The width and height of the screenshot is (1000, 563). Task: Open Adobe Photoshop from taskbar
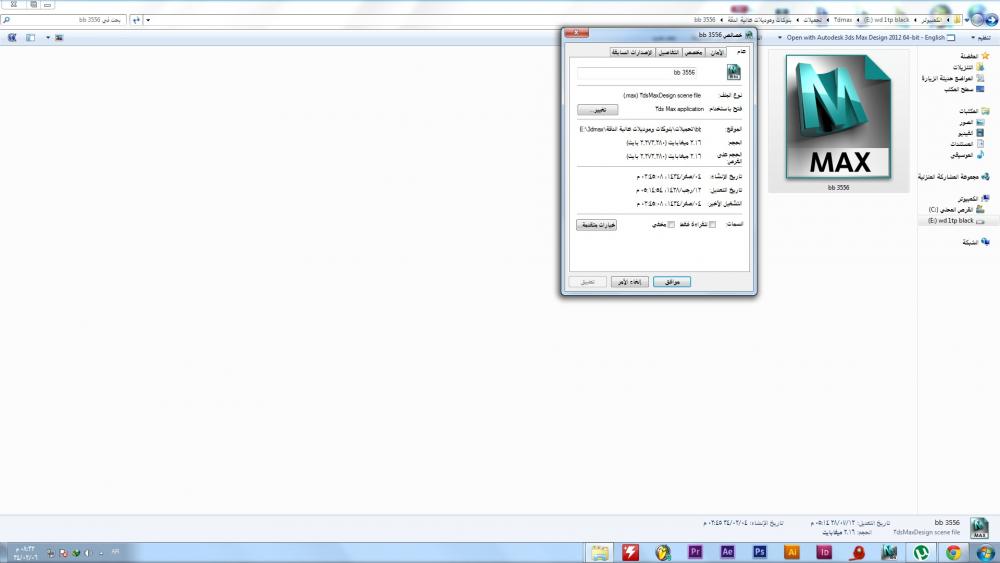coord(759,552)
